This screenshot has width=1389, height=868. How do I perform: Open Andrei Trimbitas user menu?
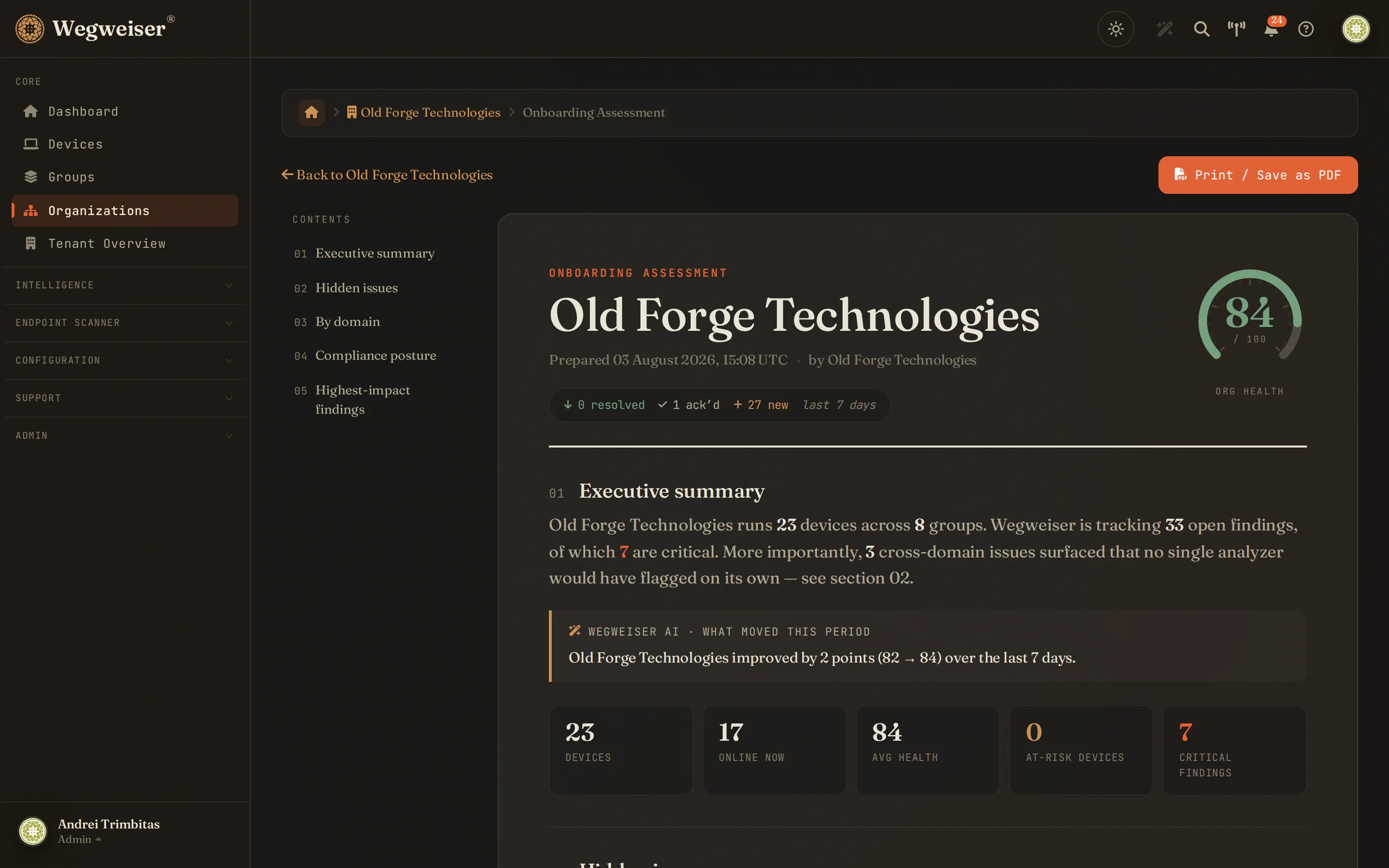click(x=124, y=831)
